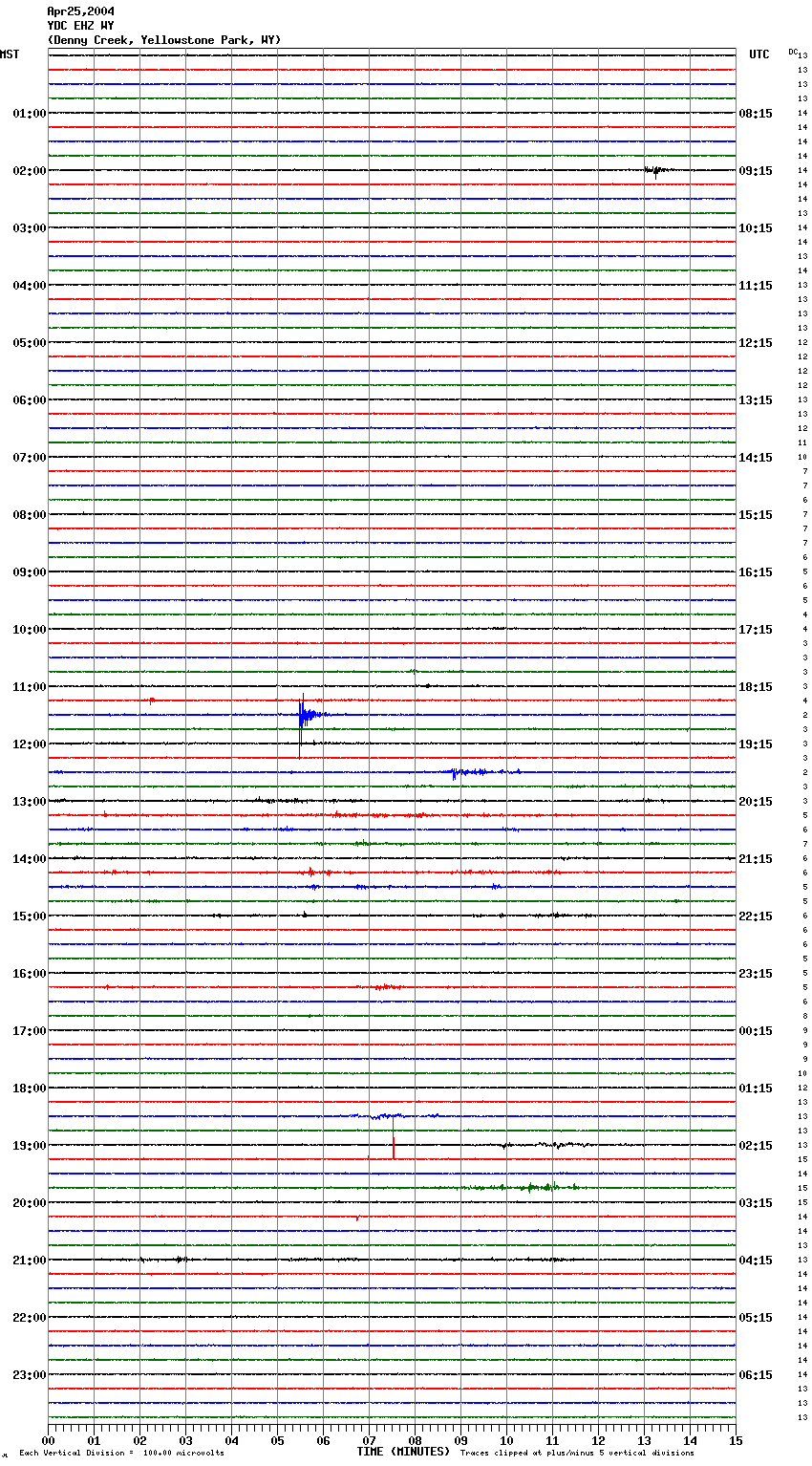This screenshot has height=1466, width=812.
Task: Select the 11:00 MST time label
Action: click(30, 687)
